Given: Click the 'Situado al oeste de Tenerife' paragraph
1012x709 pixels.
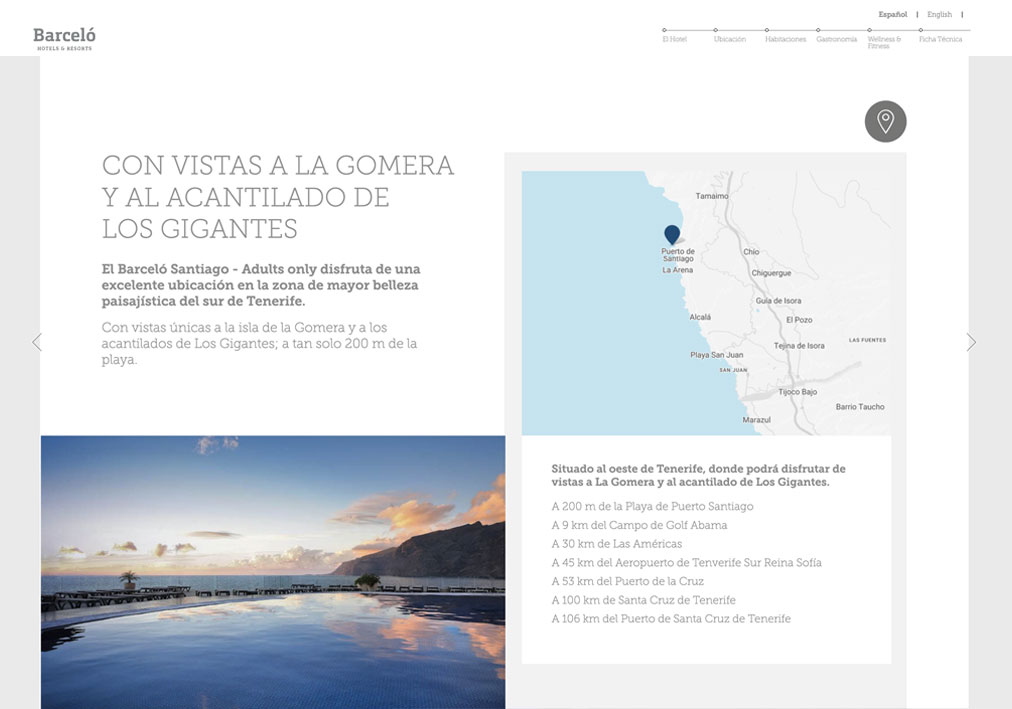Looking at the screenshot, I should [698, 475].
